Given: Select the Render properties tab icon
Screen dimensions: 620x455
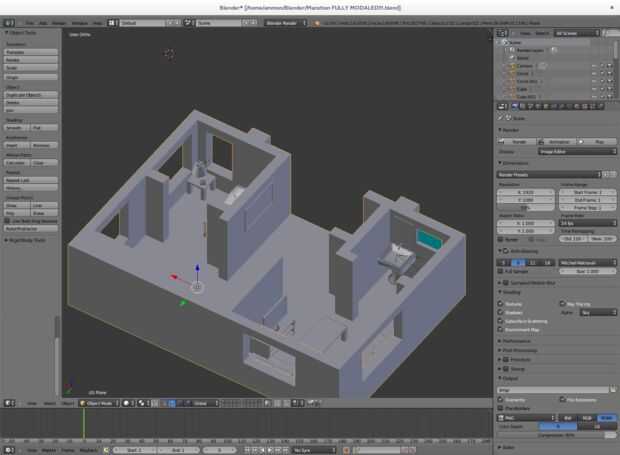Looking at the screenshot, I should [x=515, y=106].
